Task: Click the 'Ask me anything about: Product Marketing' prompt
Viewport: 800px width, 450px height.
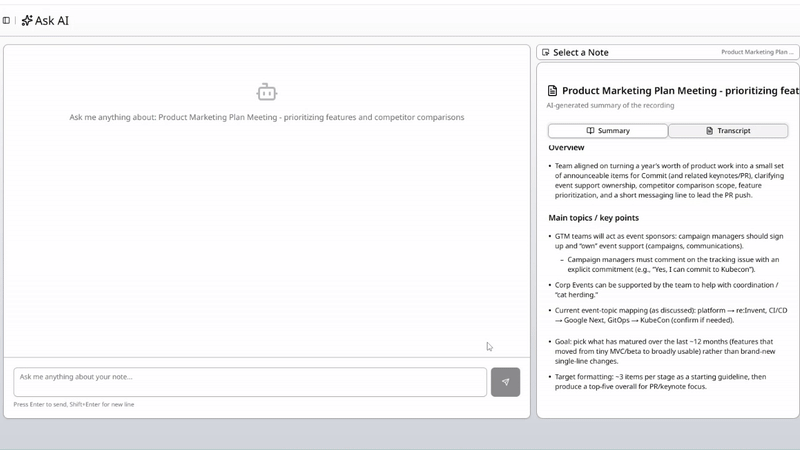Action: [x=267, y=117]
